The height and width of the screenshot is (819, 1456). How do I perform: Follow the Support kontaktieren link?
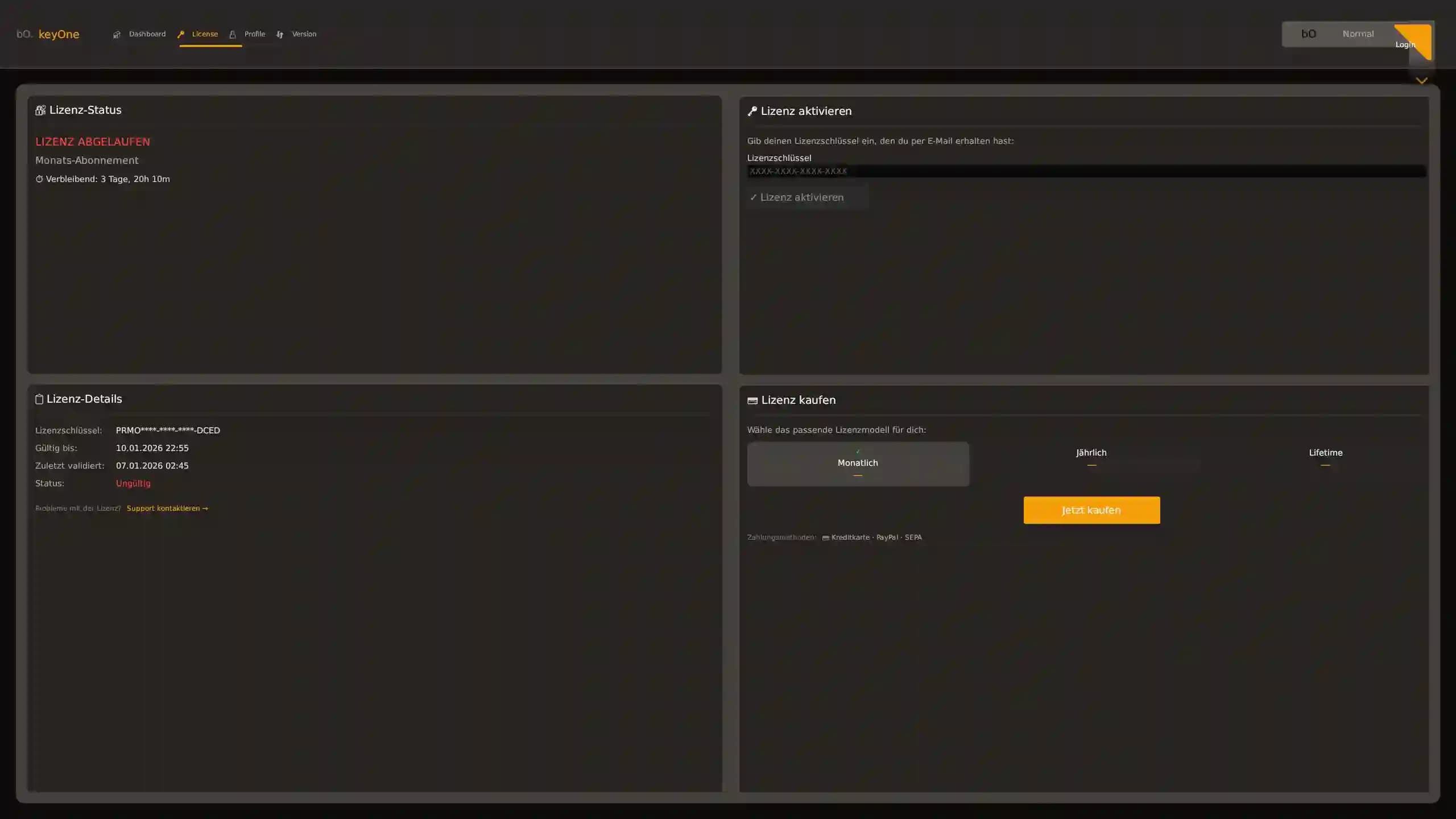167,508
